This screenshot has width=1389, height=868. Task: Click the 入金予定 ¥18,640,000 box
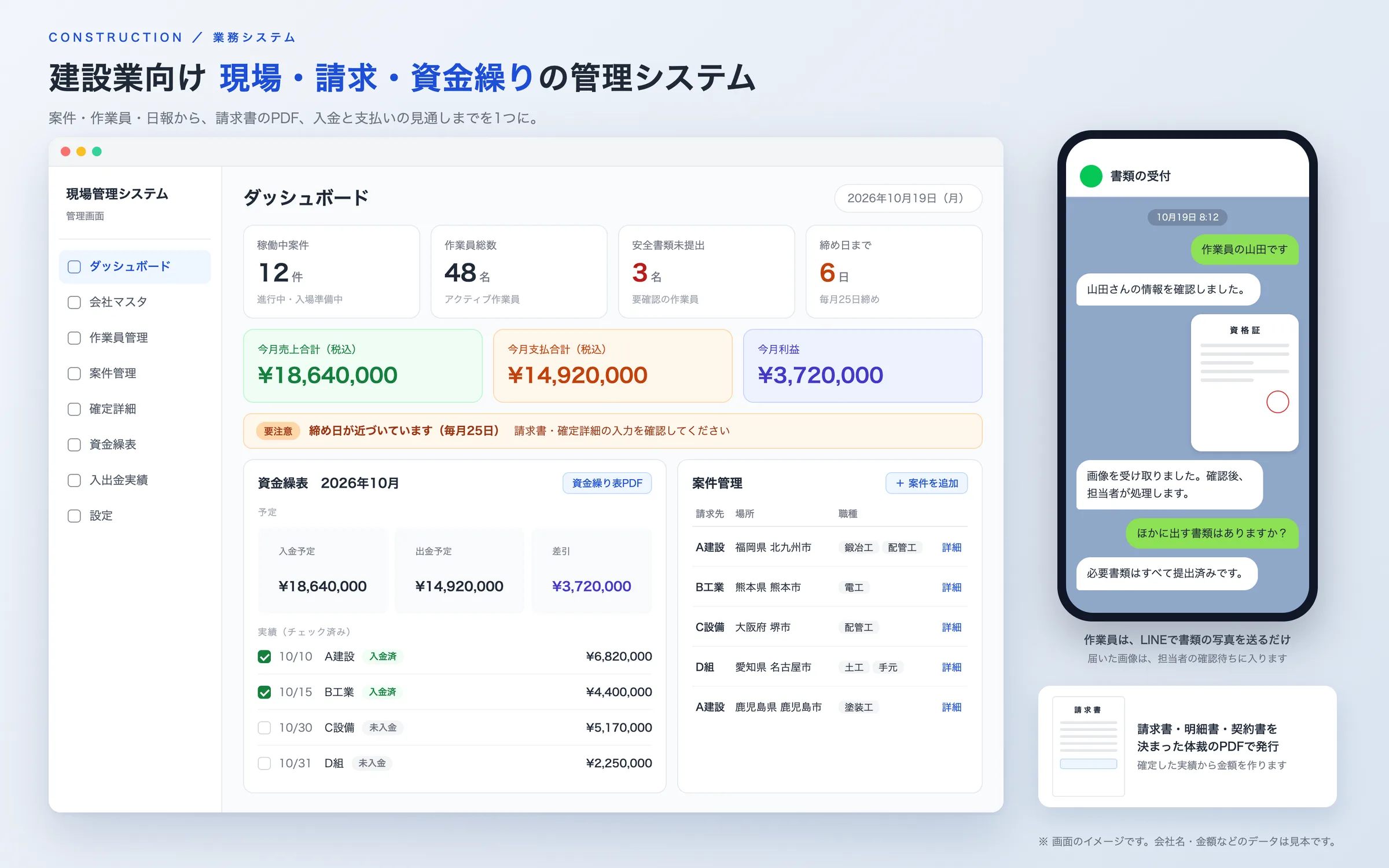click(322, 571)
